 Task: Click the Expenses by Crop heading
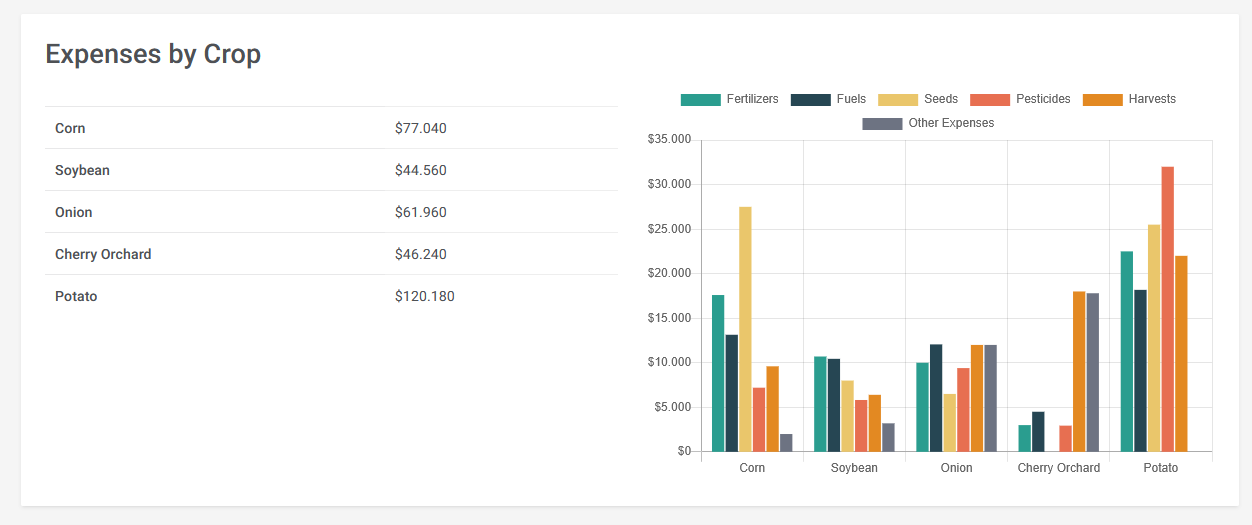click(x=153, y=54)
